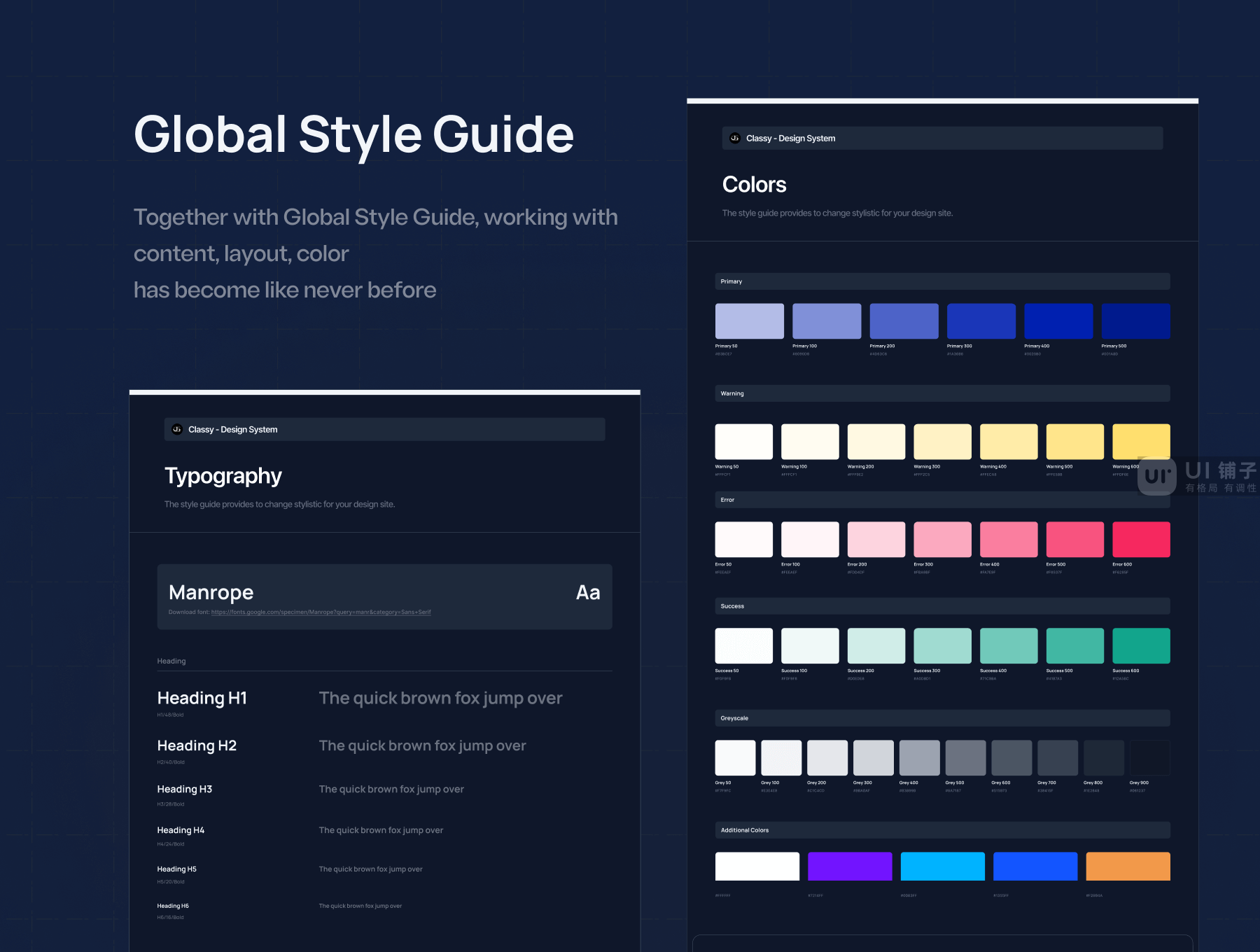The width and height of the screenshot is (1260, 952).
Task: Select the Grey 200 swatch
Action: 827,758
